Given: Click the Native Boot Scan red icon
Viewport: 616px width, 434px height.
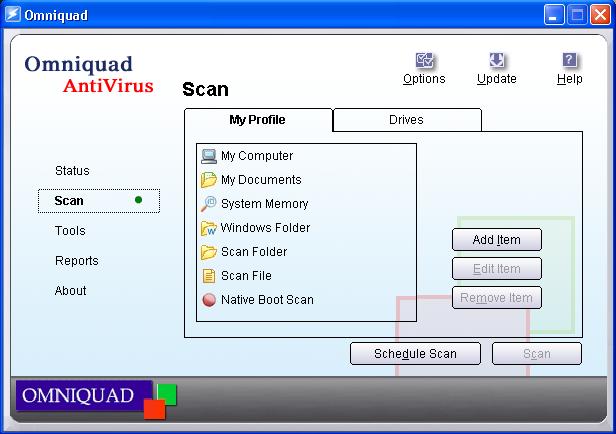Looking at the screenshot, I should [x=209, y=300].
